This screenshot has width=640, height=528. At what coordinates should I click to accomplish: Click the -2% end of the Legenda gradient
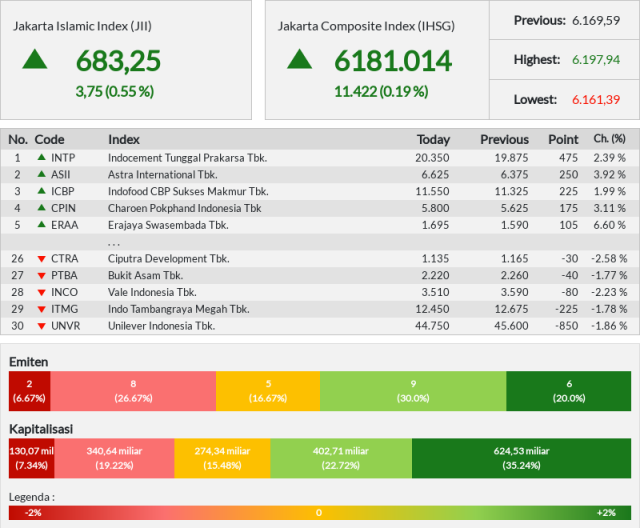tap(33, 512)
